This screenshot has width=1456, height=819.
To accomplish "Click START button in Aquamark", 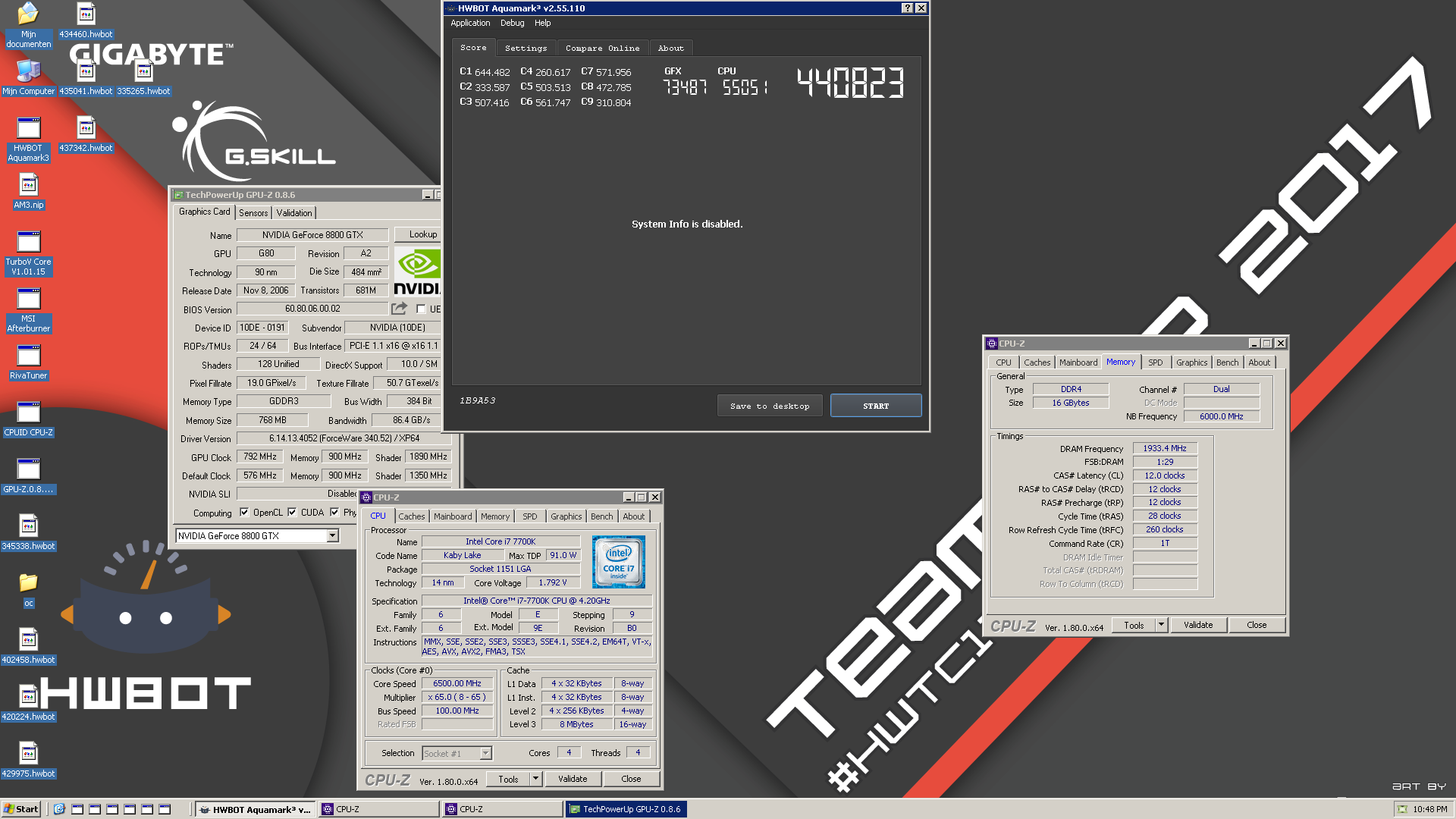I will point(876,406).
